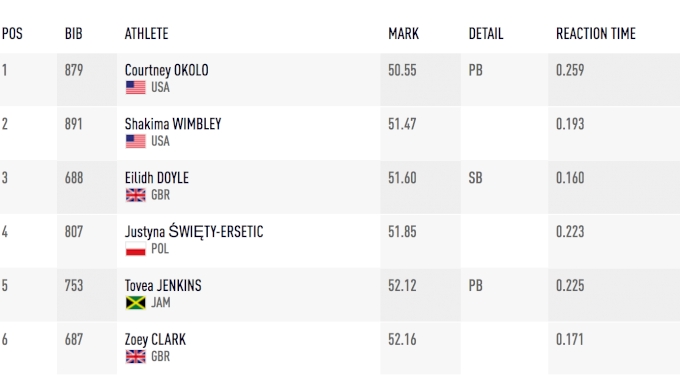Open Tovea JENKINS athlete profile
This screenshot has width=680, height=382.
coord(163,285)
